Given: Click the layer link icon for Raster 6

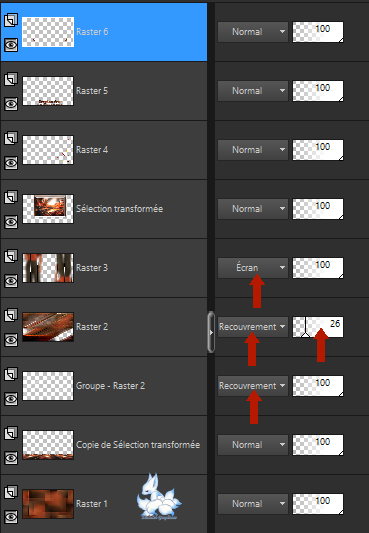Looking at the screenshot, I should point(11,20).
